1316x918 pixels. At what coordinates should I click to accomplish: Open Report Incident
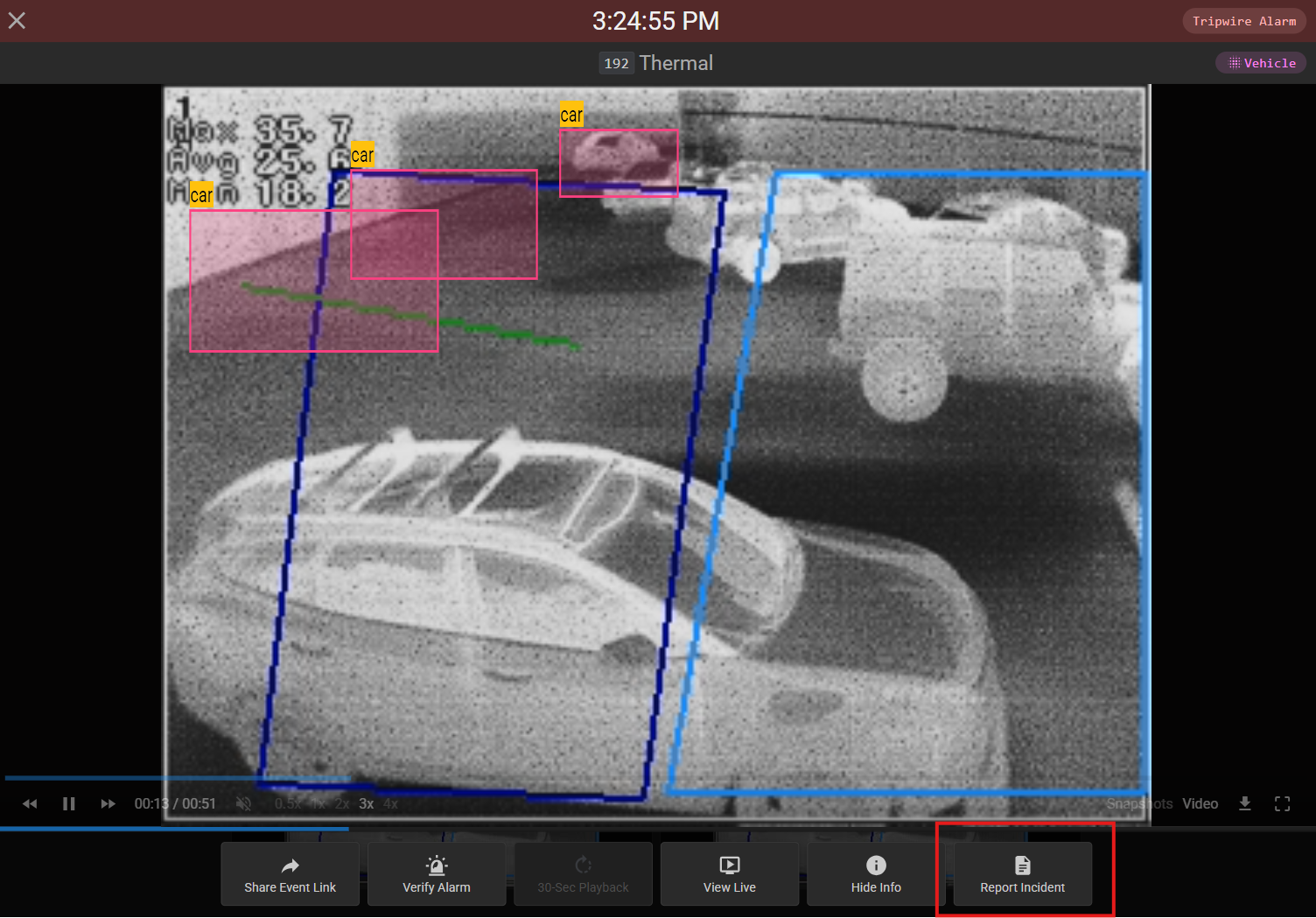(1022, 874)
